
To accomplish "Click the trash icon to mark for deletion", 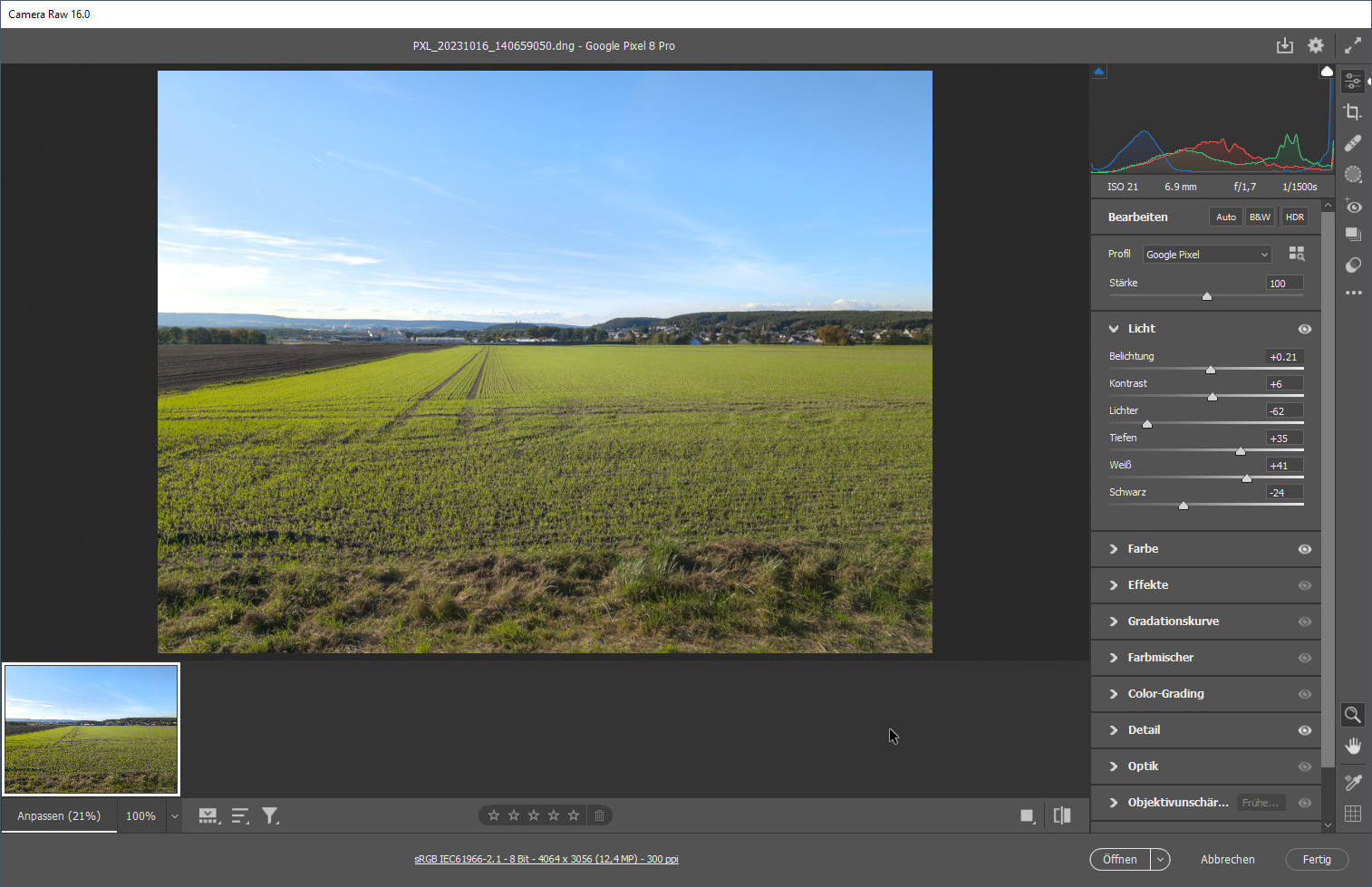I will 599,815.
